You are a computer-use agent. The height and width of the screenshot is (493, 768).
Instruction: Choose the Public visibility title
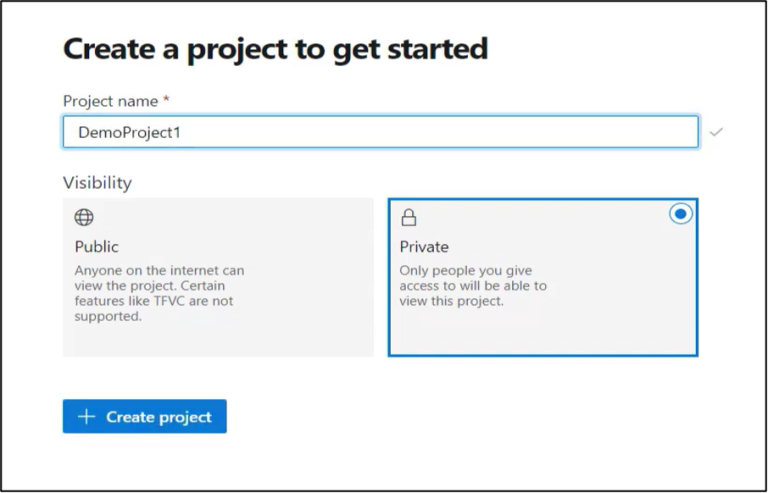click(97, 246)
